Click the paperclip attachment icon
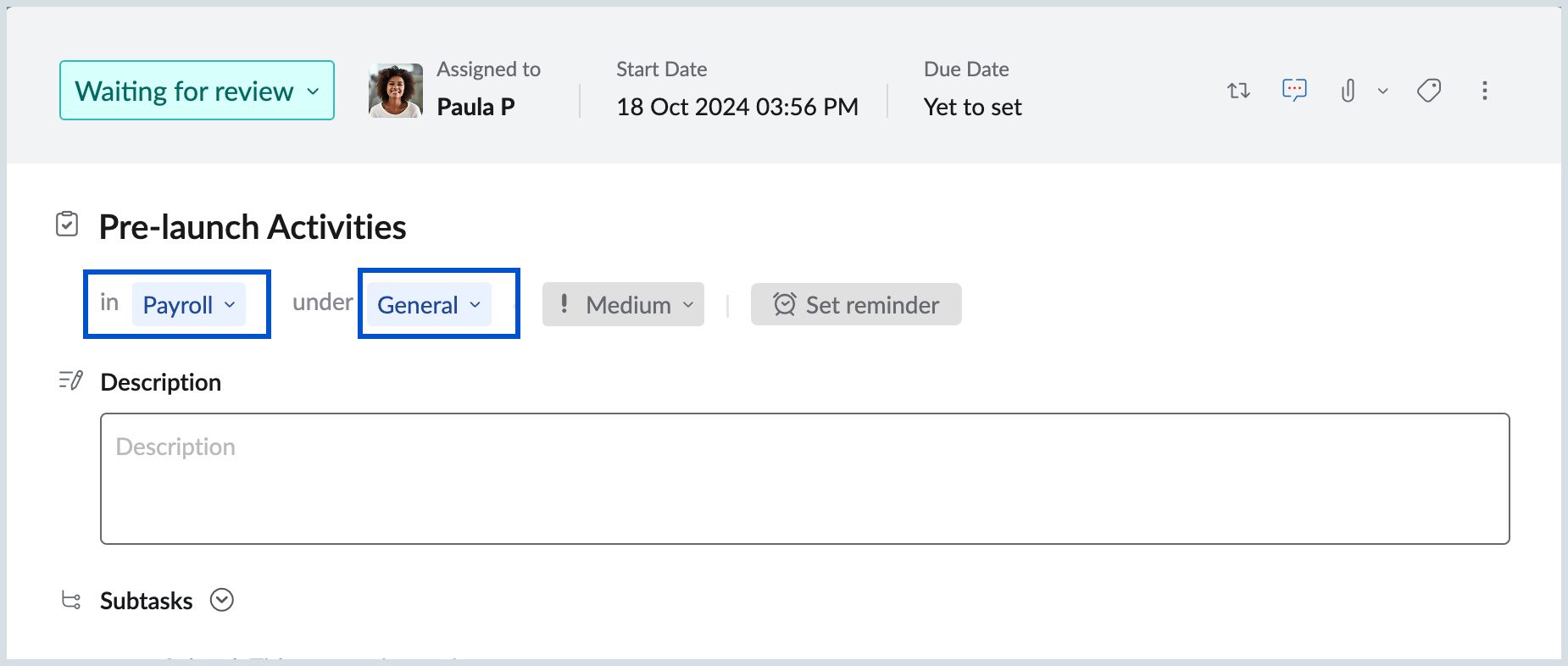Image resolution: width=1568 pixels, height=666 pixels. click(x=1348, y=91)
